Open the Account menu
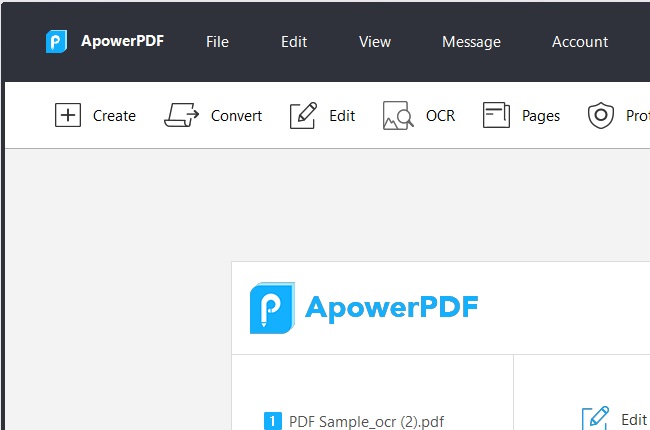This screenshot has height=430, width=650. point(580,42)
